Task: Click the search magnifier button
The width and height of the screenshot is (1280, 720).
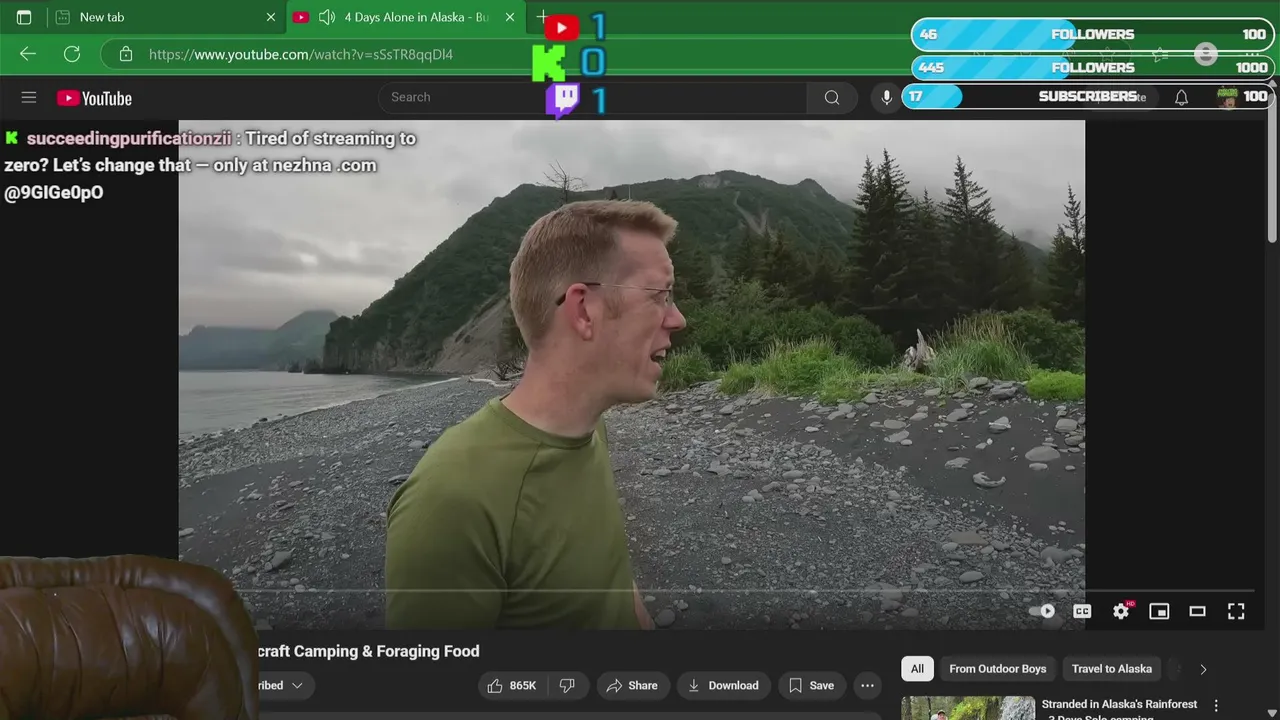Action: click(832, 97)
